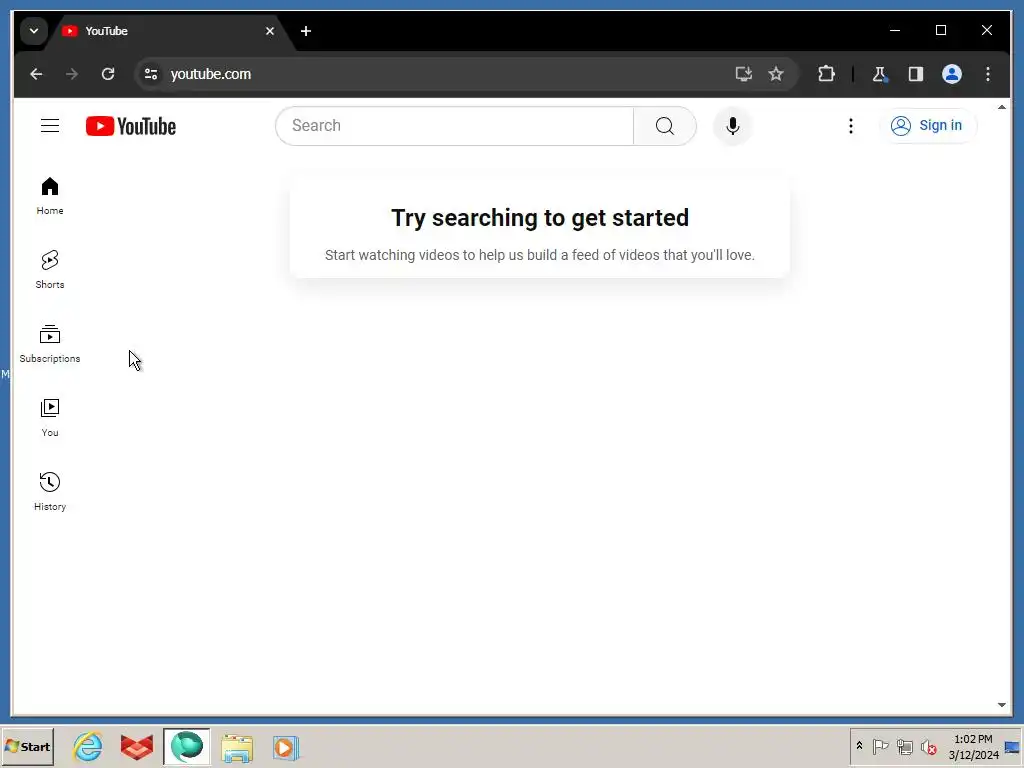Bookmark this page with the star

(776, 74)
